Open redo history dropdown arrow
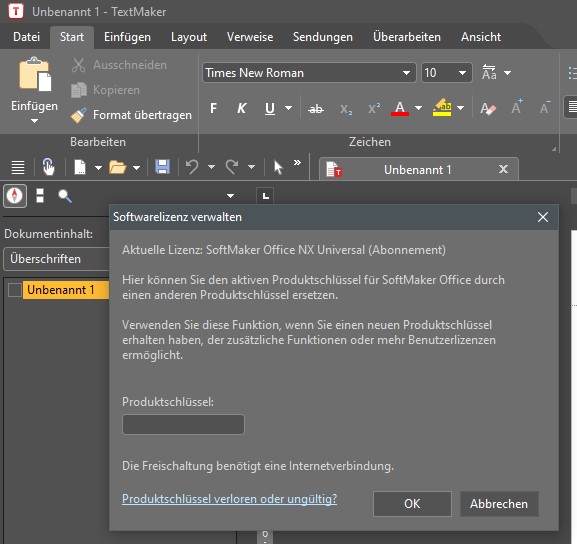 pyautogui.click(x=251, y=167)
